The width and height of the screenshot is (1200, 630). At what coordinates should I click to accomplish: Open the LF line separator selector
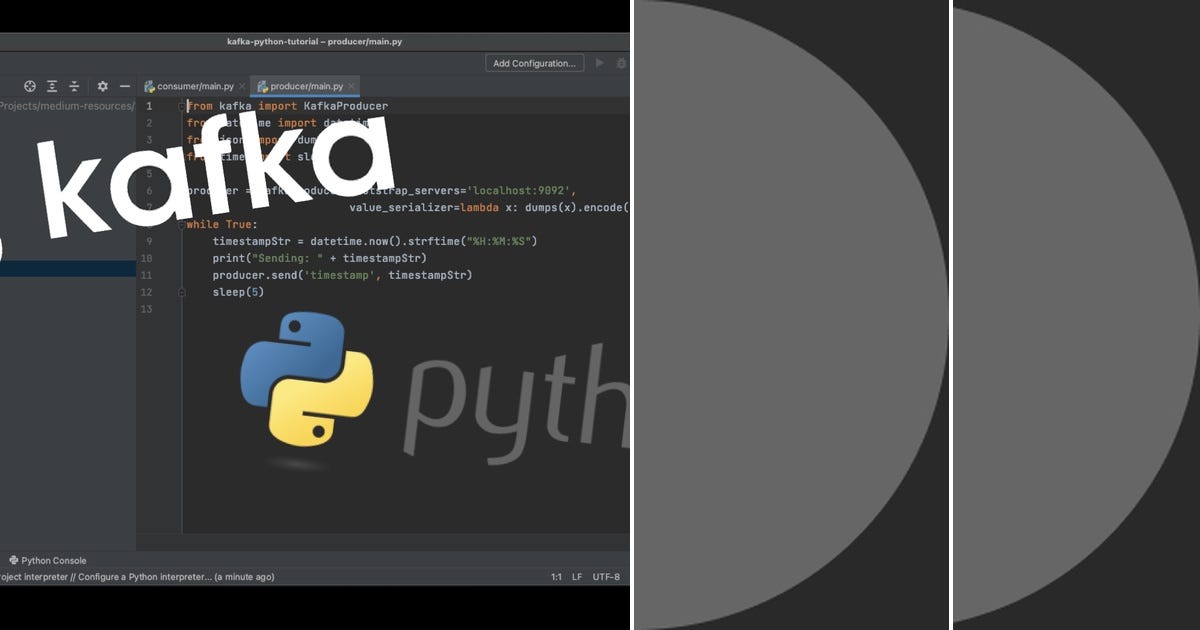click(576, 577)
